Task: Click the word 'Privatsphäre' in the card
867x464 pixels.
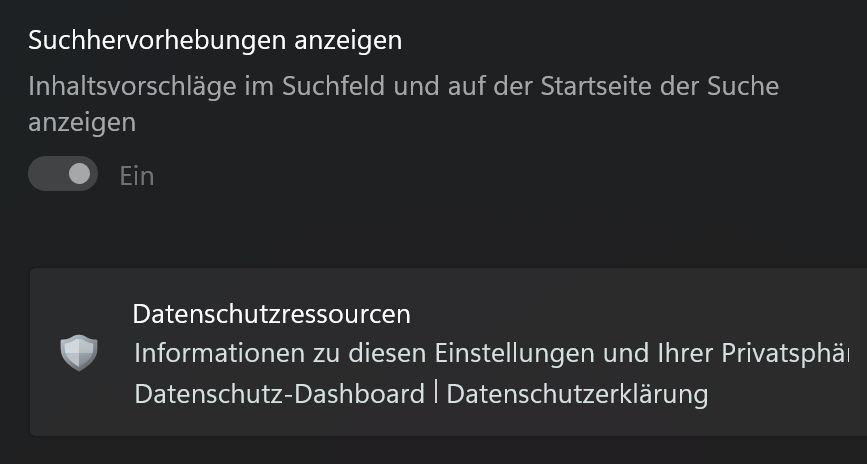Action: tap(785, 353)
